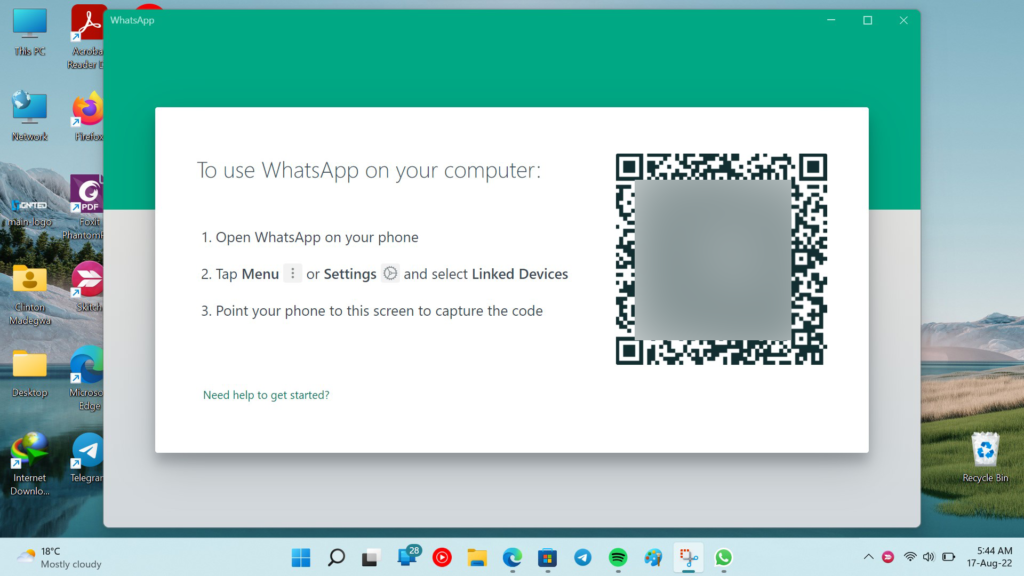Screen dimensions: 1024x576
Task: Maximize the WhatsApp window
Action: [x=867, y=20]
